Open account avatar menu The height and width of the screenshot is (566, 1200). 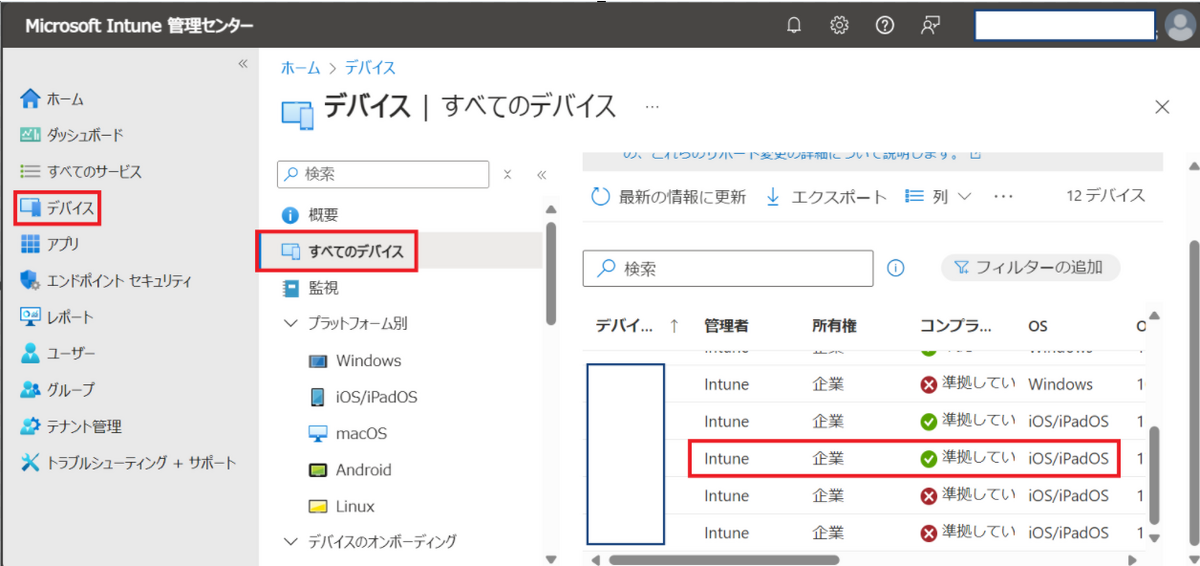(1180, 26)
